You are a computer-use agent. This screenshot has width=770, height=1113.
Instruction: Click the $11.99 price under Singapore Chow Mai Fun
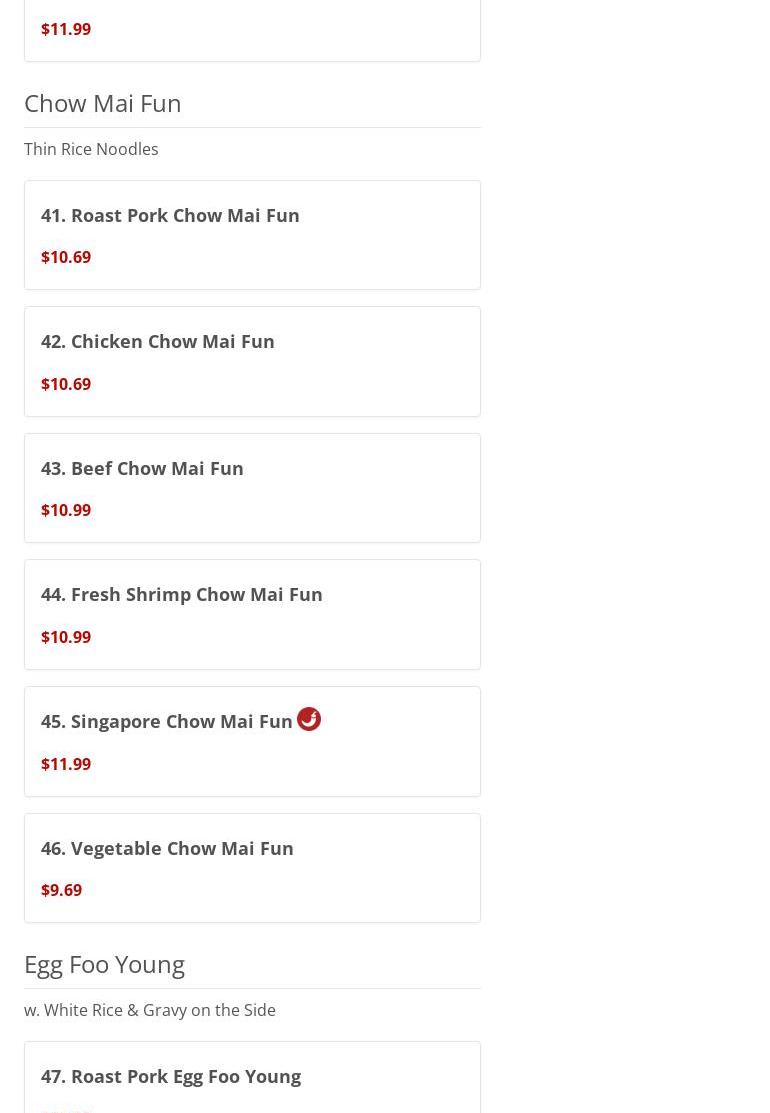coord(66,764)
